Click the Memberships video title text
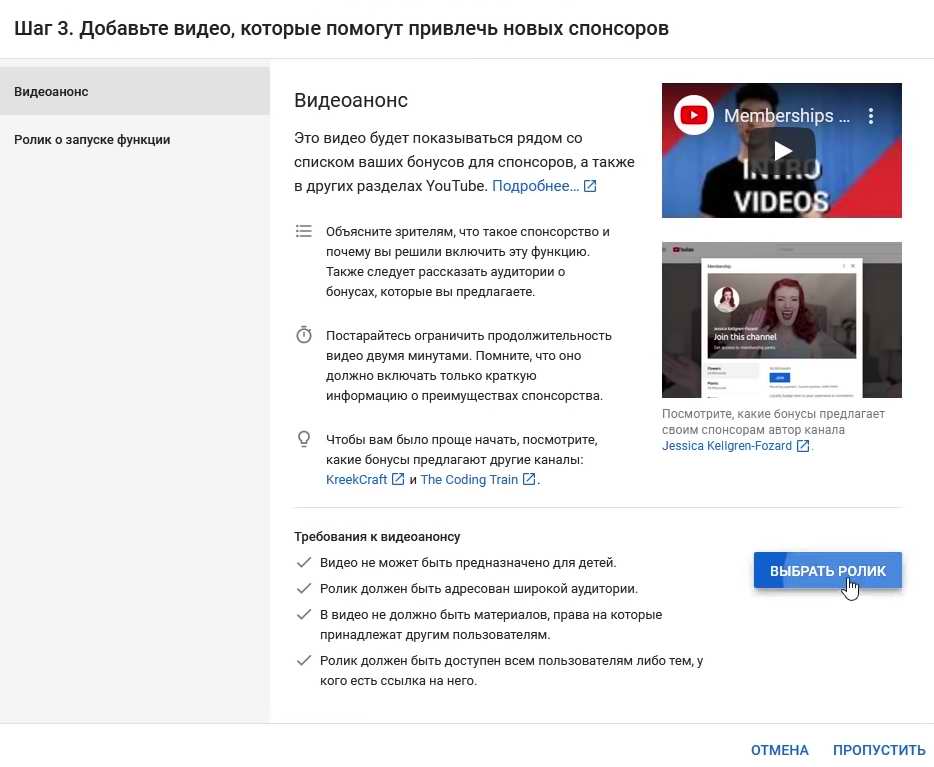This screenshot has width=934, height=767. 786,116
